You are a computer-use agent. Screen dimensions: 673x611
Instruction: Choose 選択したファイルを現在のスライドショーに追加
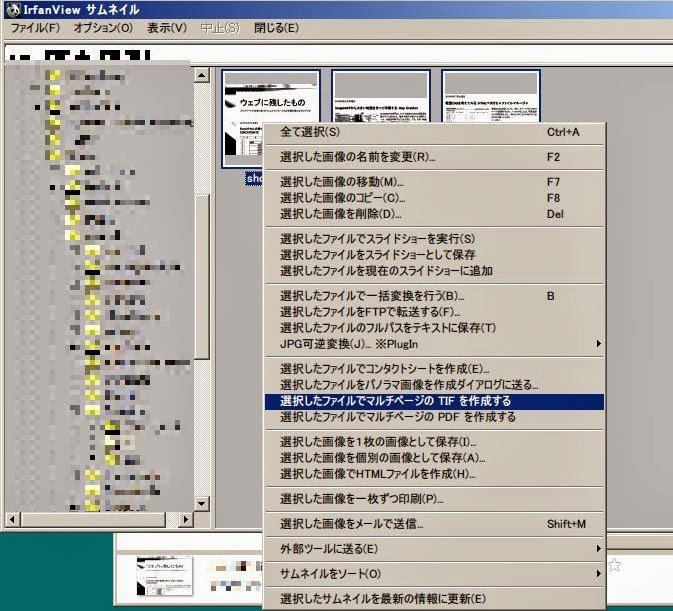(434, 271)
